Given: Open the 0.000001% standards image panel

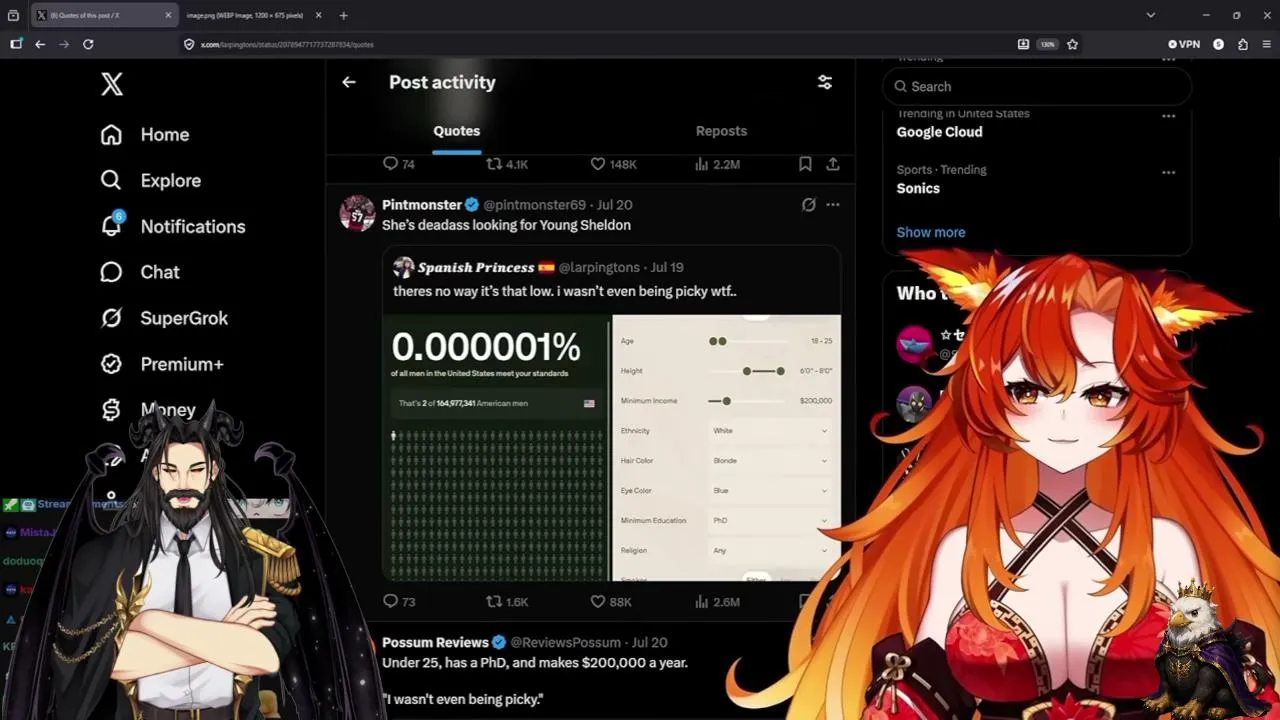Looking at the screenshot, I should [497, 448].
